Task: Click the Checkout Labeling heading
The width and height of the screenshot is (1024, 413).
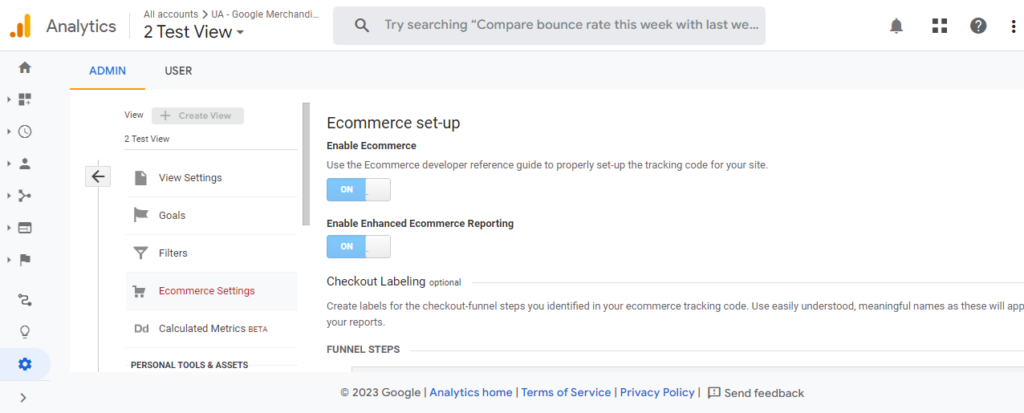Action: click(x=376, y=282)
